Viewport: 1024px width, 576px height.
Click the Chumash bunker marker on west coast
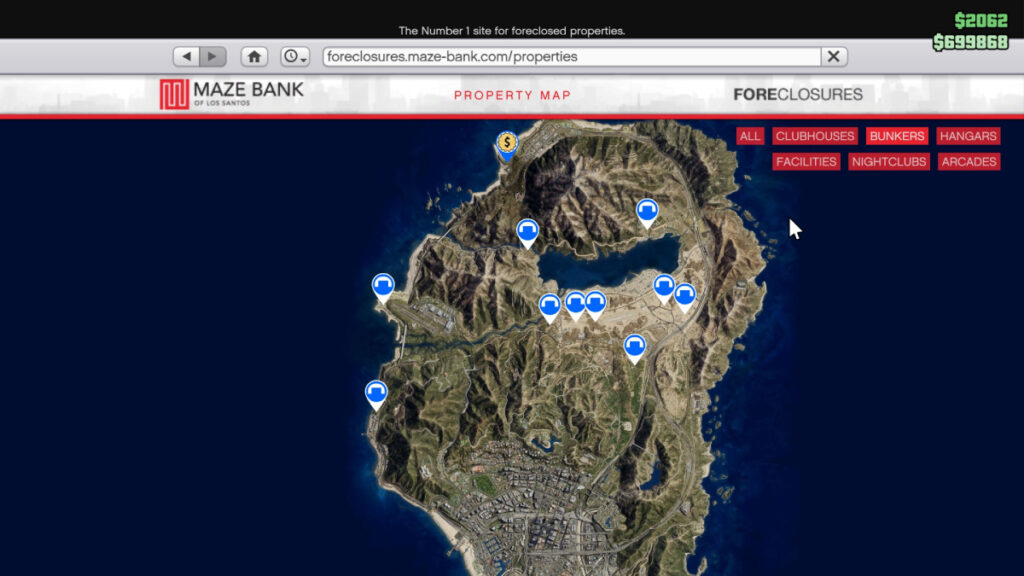click(375, 392)
